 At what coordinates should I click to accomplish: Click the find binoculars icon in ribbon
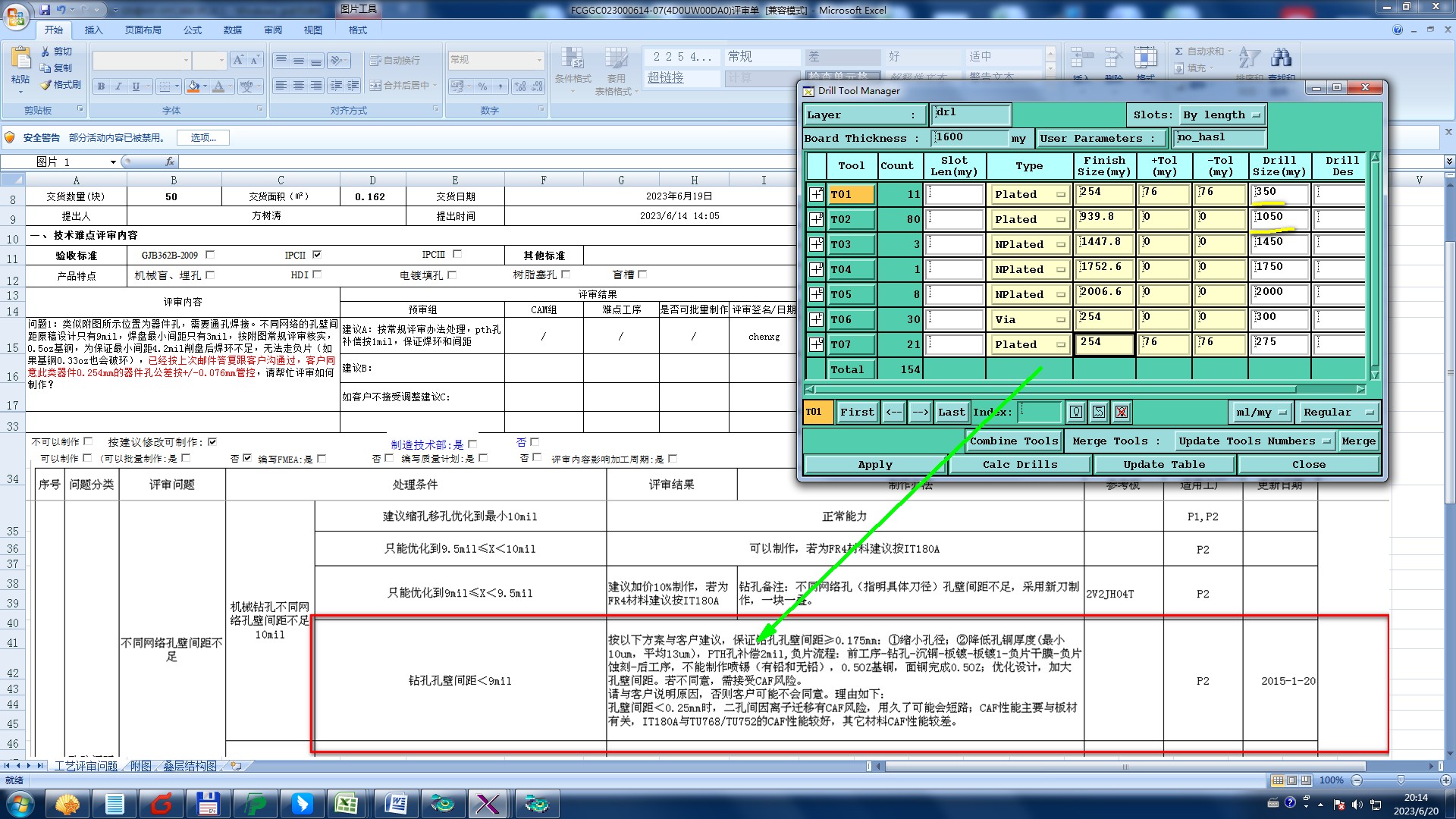[1282, 58]
